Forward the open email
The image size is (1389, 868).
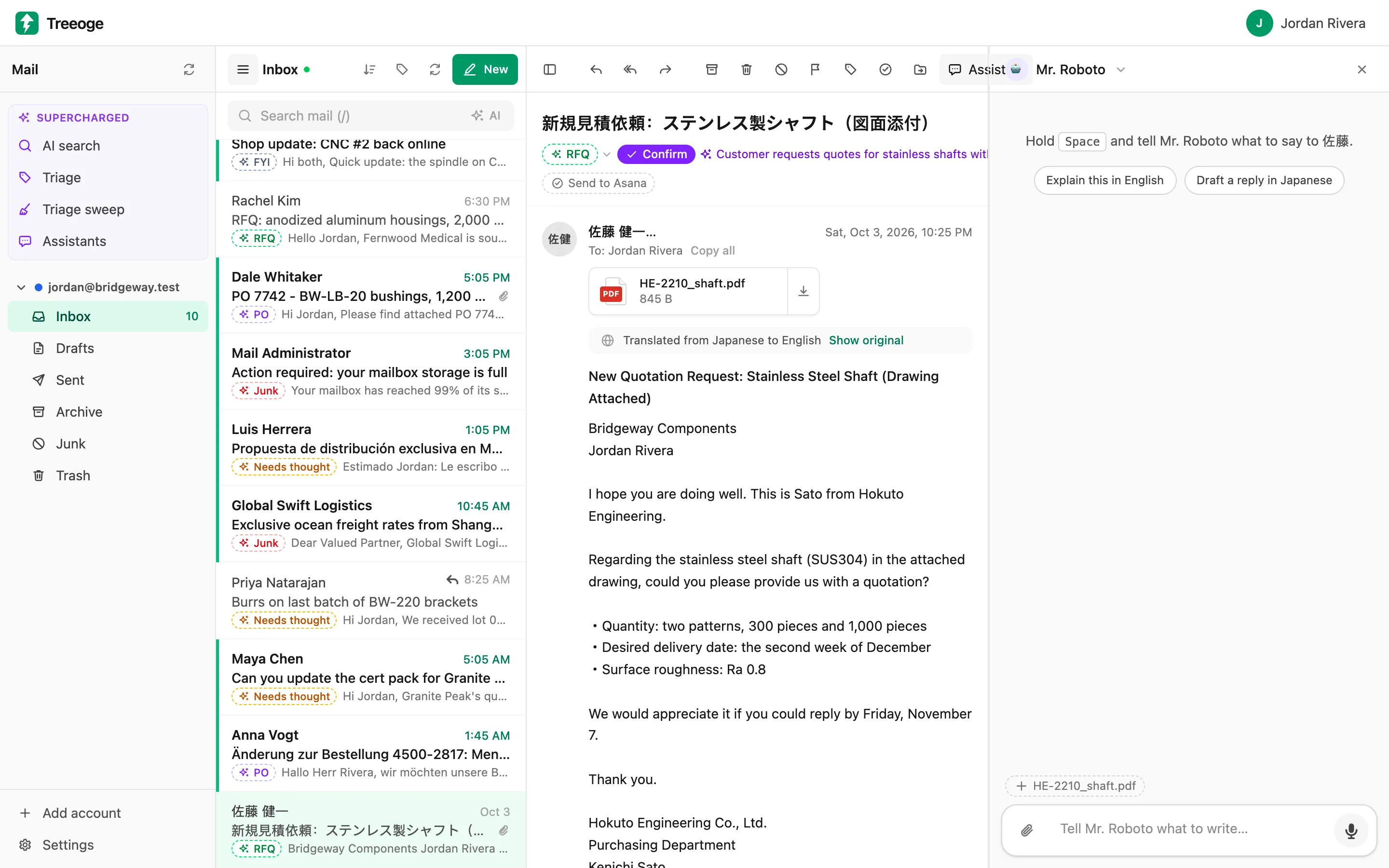tap(665, 69)
